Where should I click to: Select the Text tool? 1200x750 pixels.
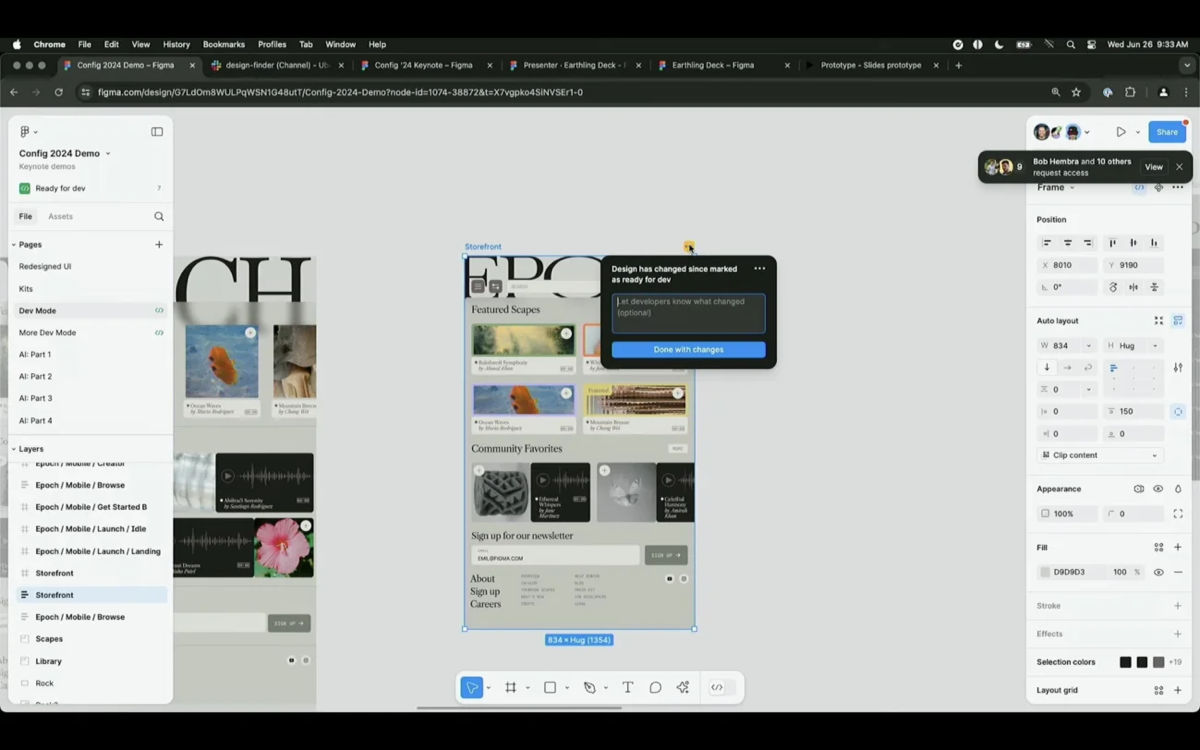tap(628, 687)
